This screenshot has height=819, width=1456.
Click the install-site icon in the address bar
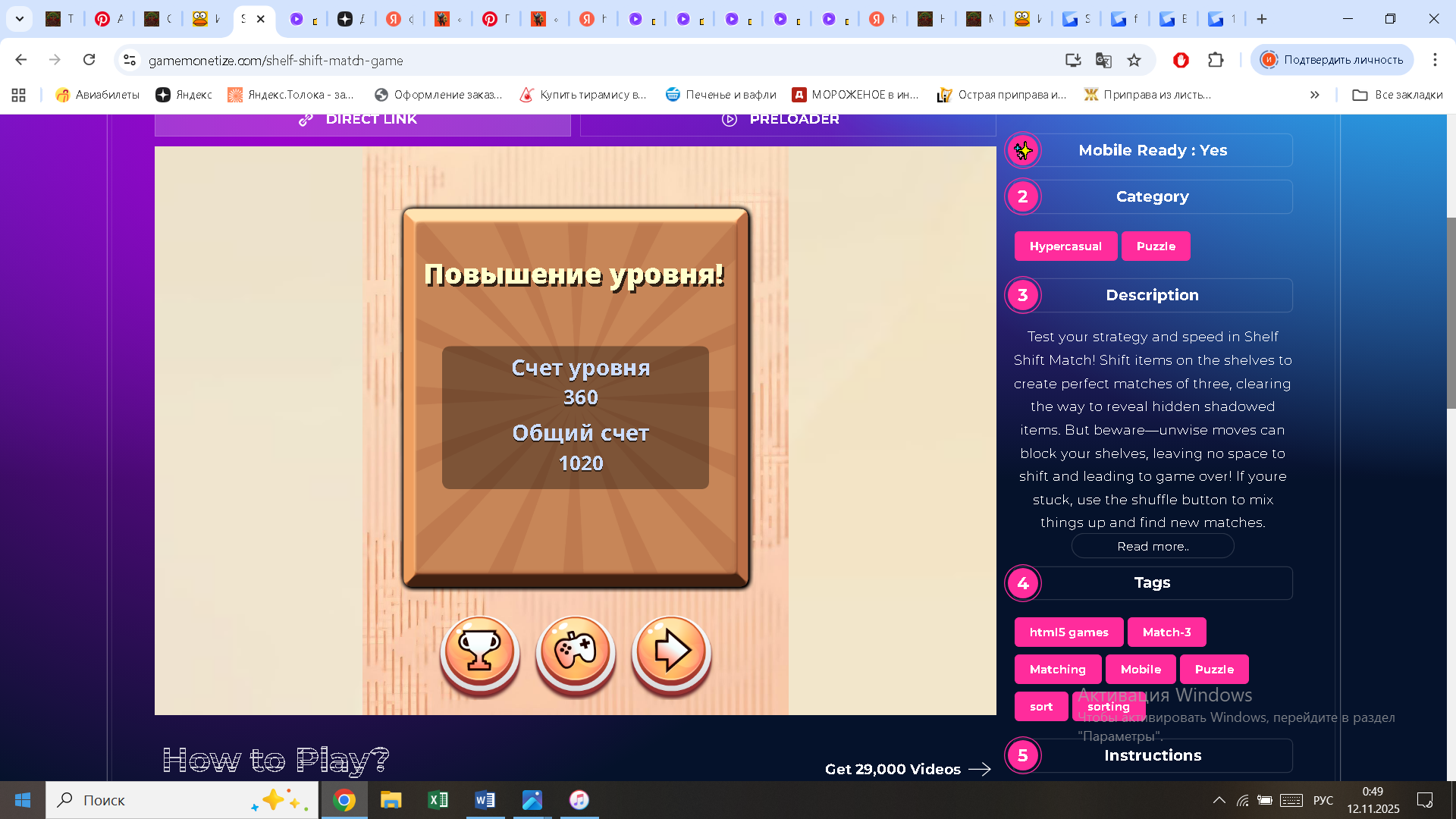pyautogui.click(x=1072, y=60)
